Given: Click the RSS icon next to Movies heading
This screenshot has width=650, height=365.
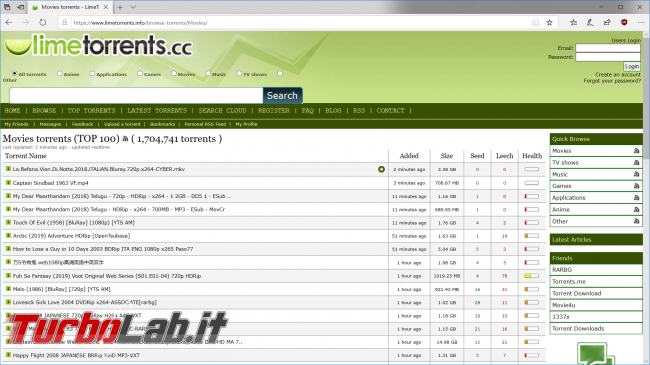Looking at the screenshot, I should point(125,139).
